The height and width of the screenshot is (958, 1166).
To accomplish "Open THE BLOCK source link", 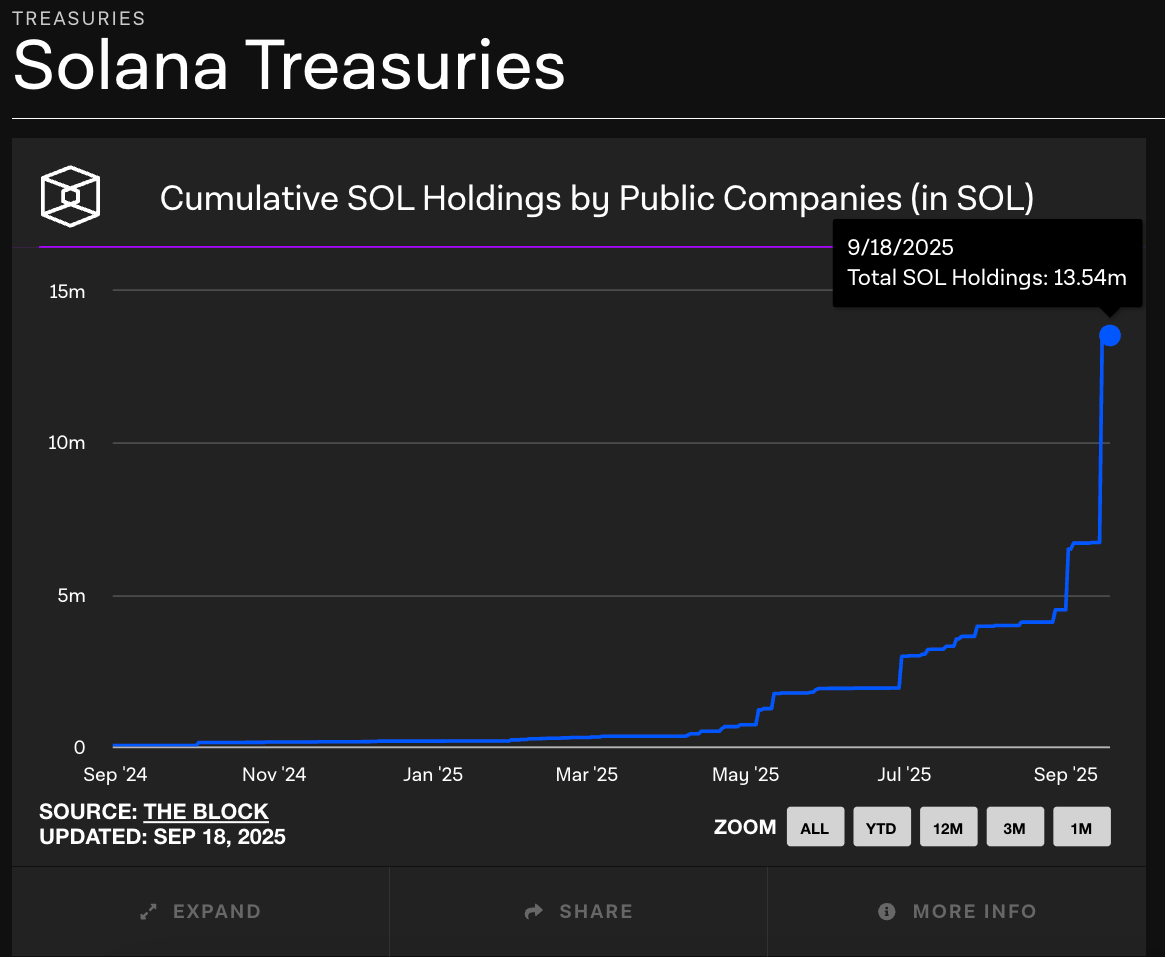I will (x=206, y=811).
